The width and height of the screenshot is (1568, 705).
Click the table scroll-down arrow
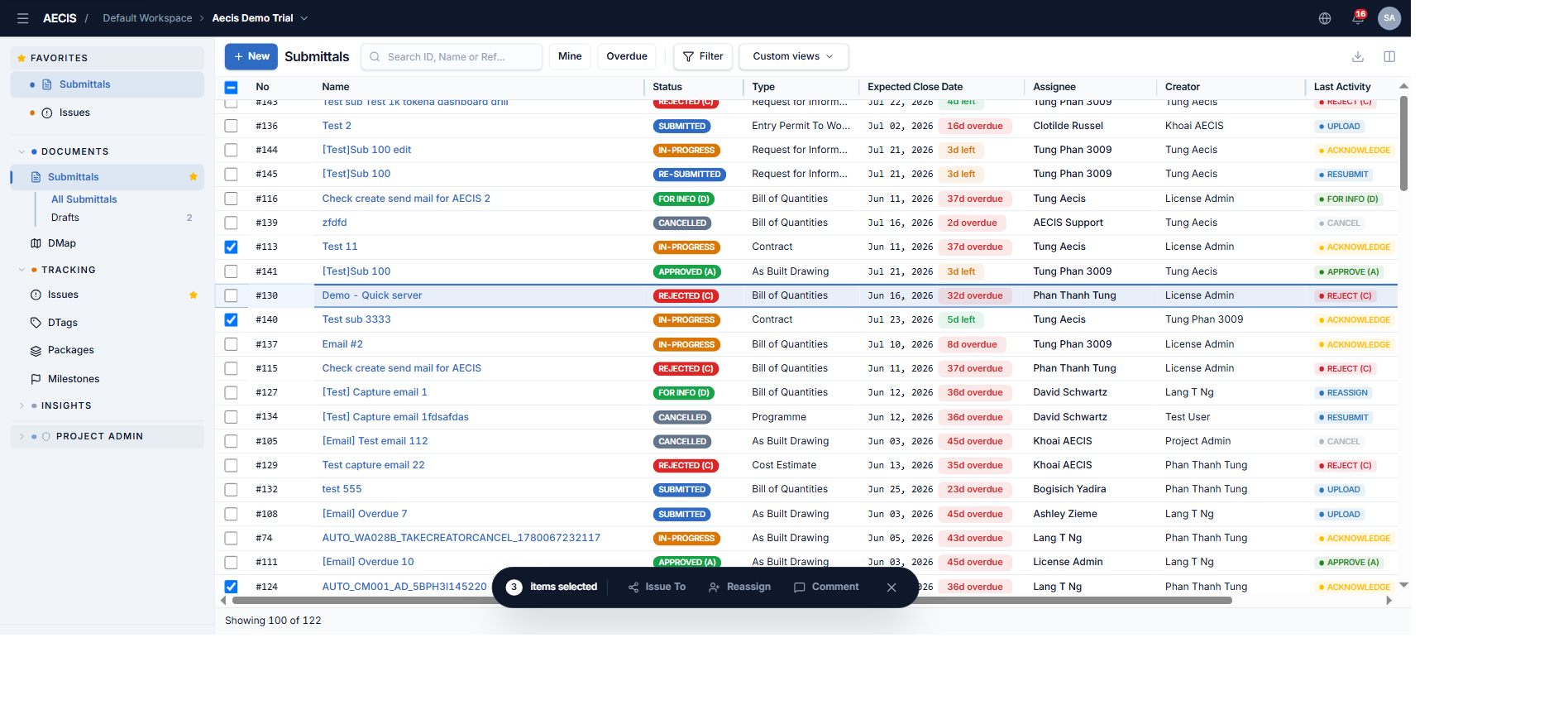click(1403, 585)
